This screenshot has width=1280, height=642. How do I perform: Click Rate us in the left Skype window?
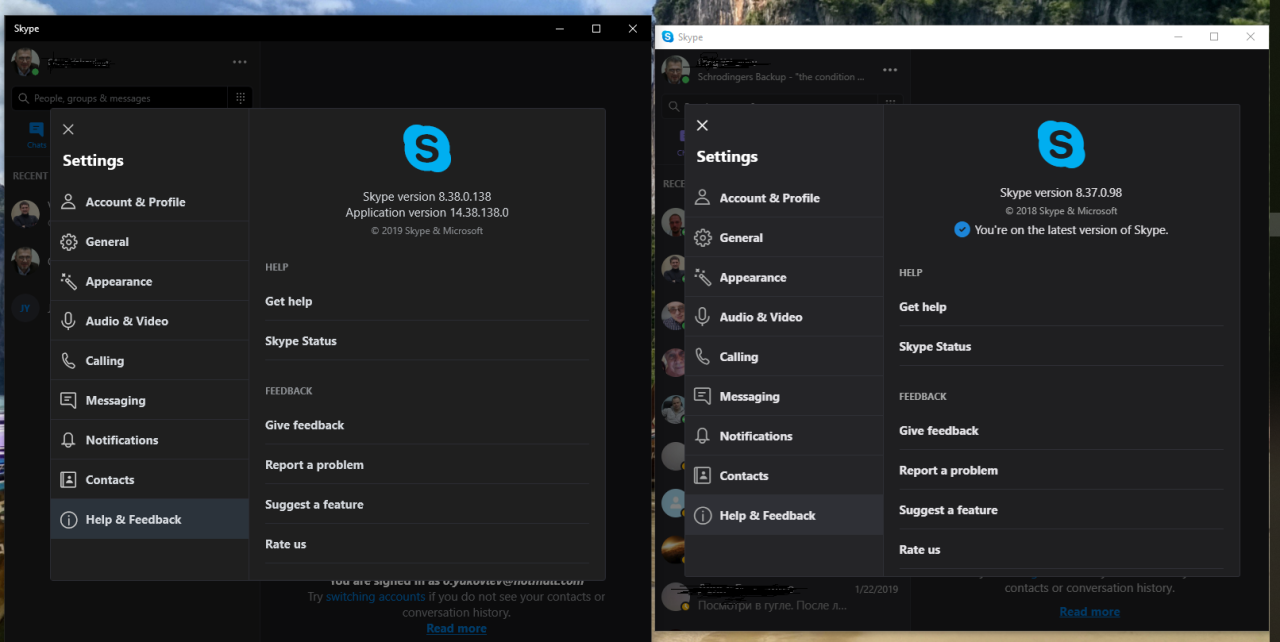(x=427, y=544)
